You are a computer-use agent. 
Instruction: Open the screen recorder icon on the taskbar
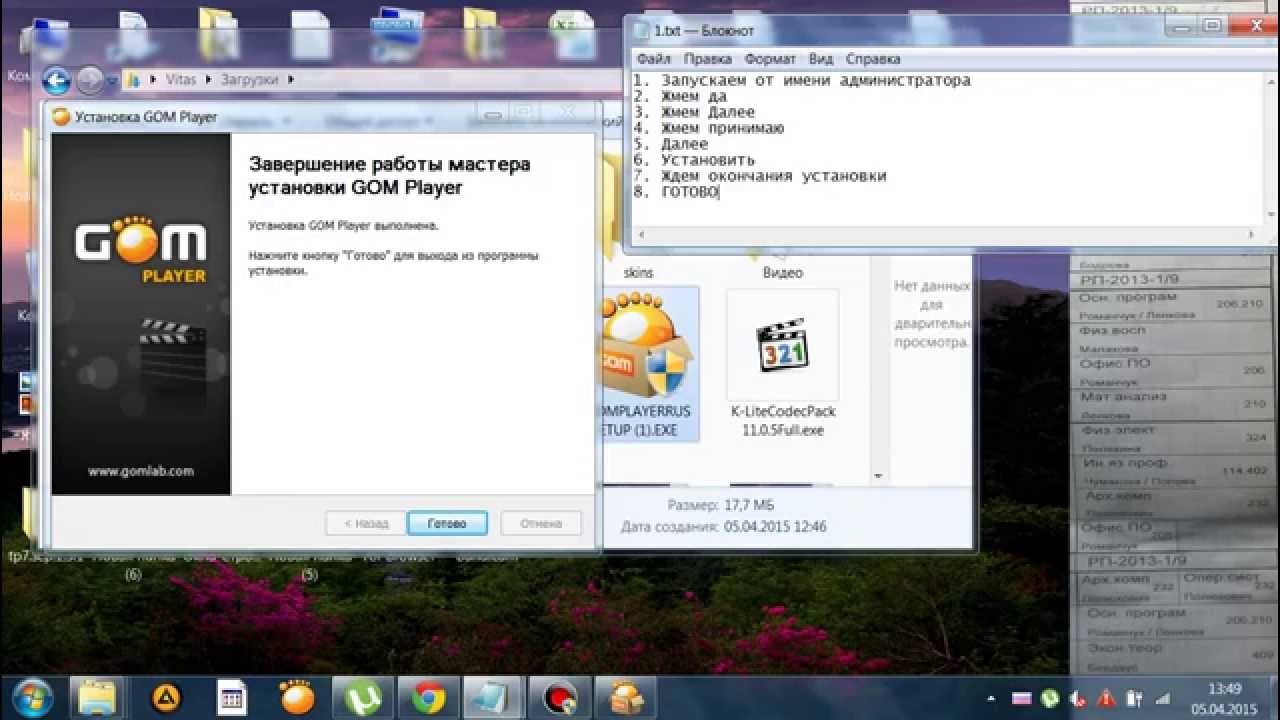tap(561, 697)
